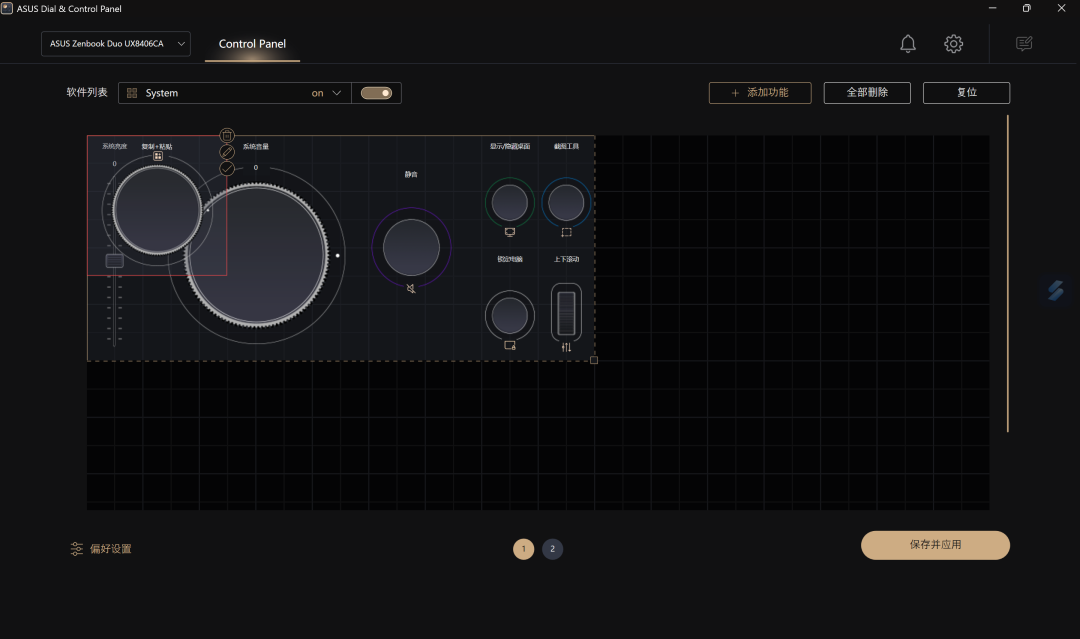Click the feedback note icon

coord(1023,44)
